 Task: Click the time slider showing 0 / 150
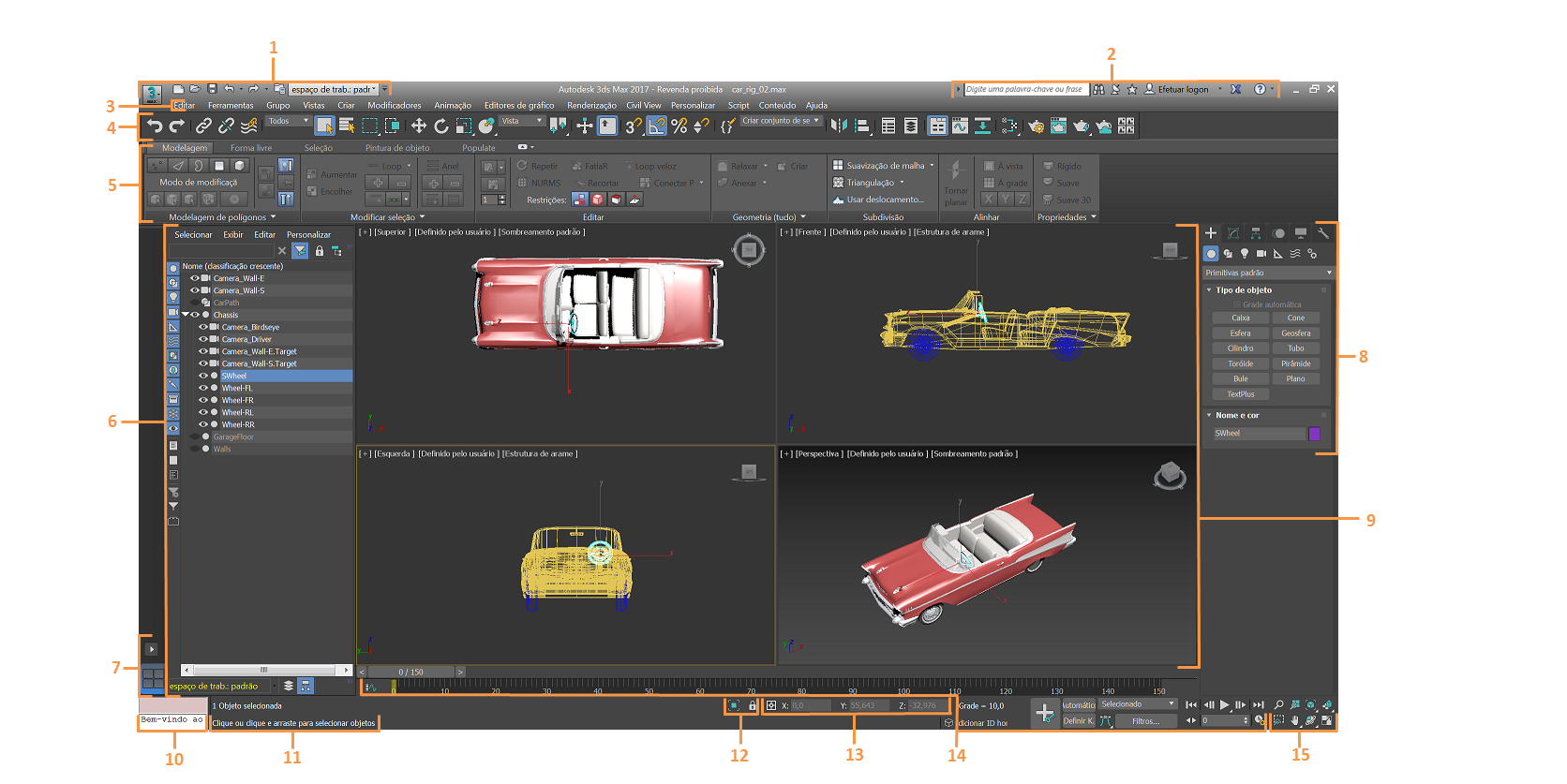pos(410,672)
